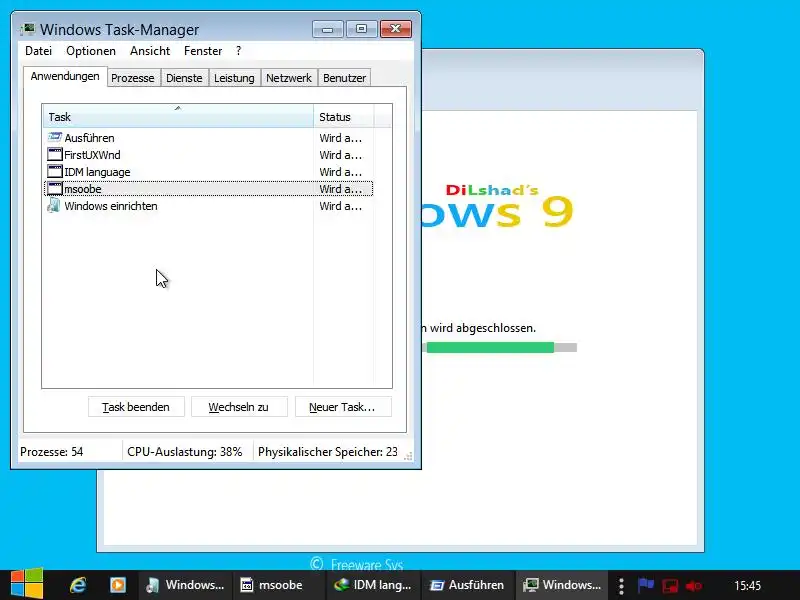Screen dimensions: 800x600
Task: Close the Task-Manager window
Action: (x=395, y=29)
